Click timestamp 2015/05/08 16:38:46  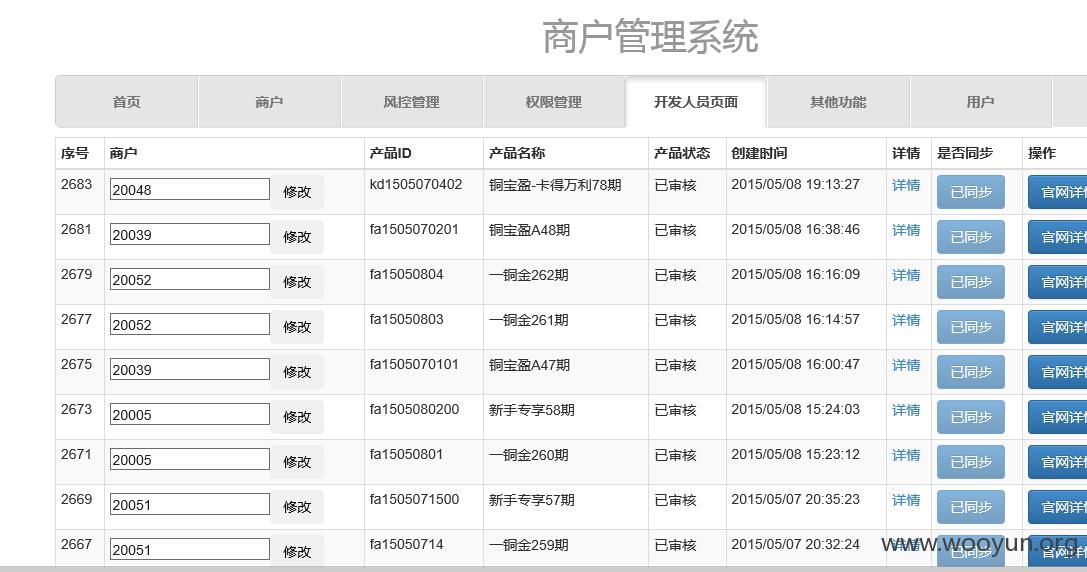pos(795,229)
